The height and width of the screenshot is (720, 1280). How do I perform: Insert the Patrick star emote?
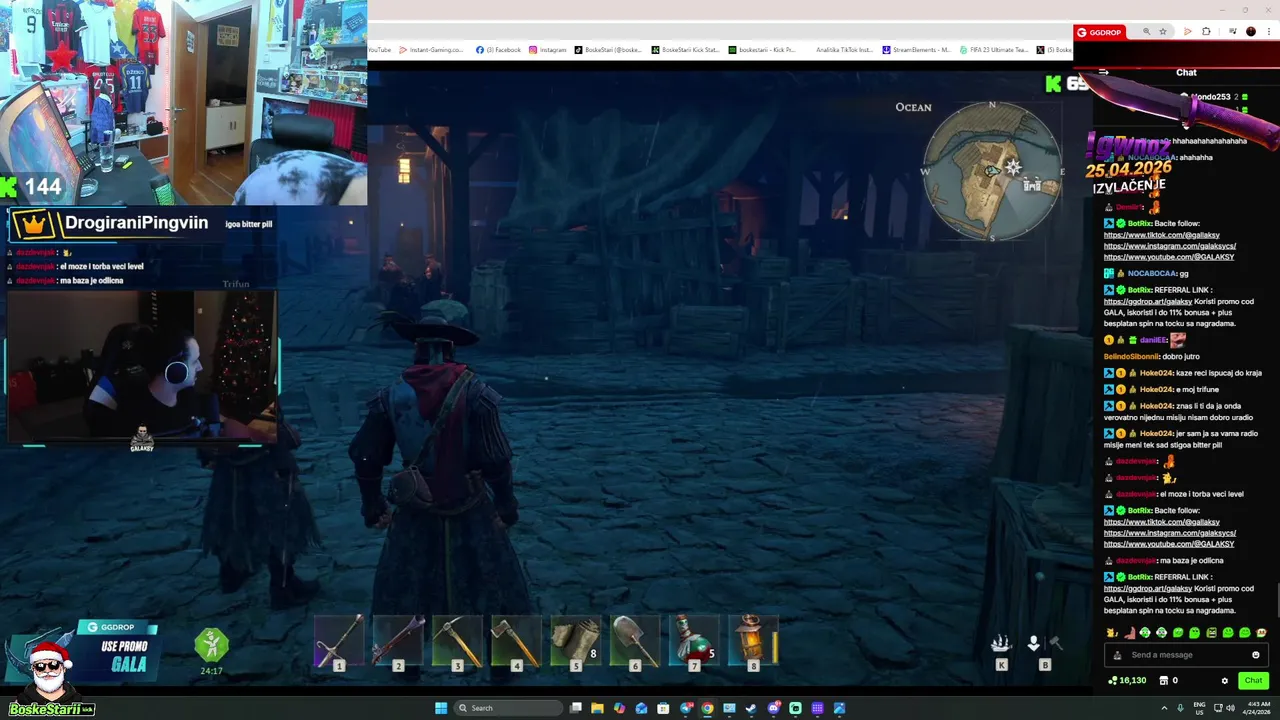pyautogui.click(x=1129, y=633)
